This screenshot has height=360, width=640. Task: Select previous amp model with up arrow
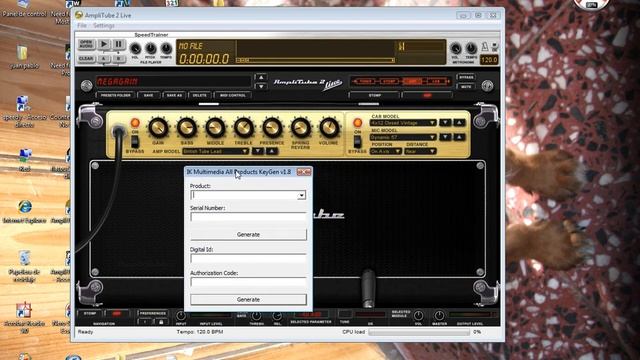point(272,151)
